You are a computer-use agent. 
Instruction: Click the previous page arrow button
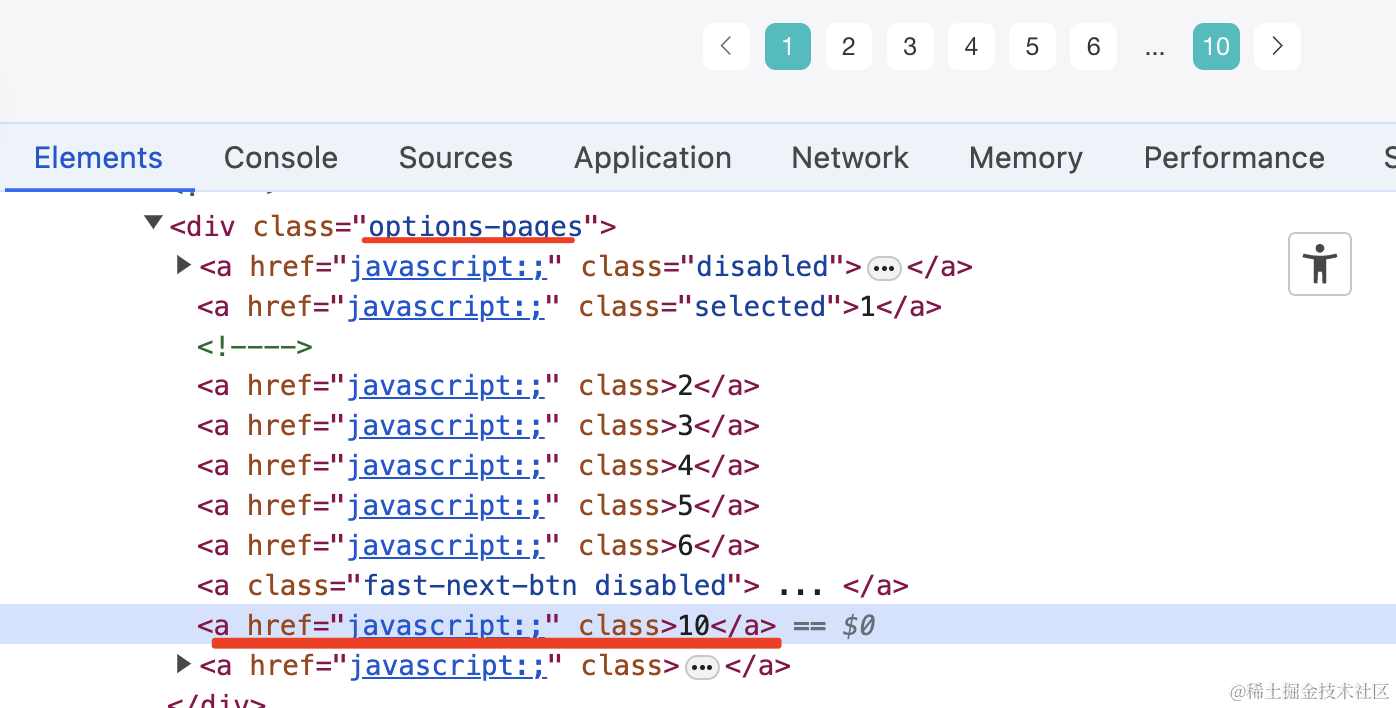[x=726, y=46]
